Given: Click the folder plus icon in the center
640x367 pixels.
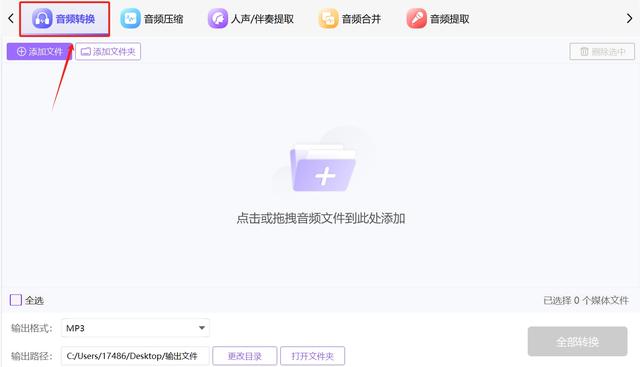Looking at the screenshot, I should point(322,168).
